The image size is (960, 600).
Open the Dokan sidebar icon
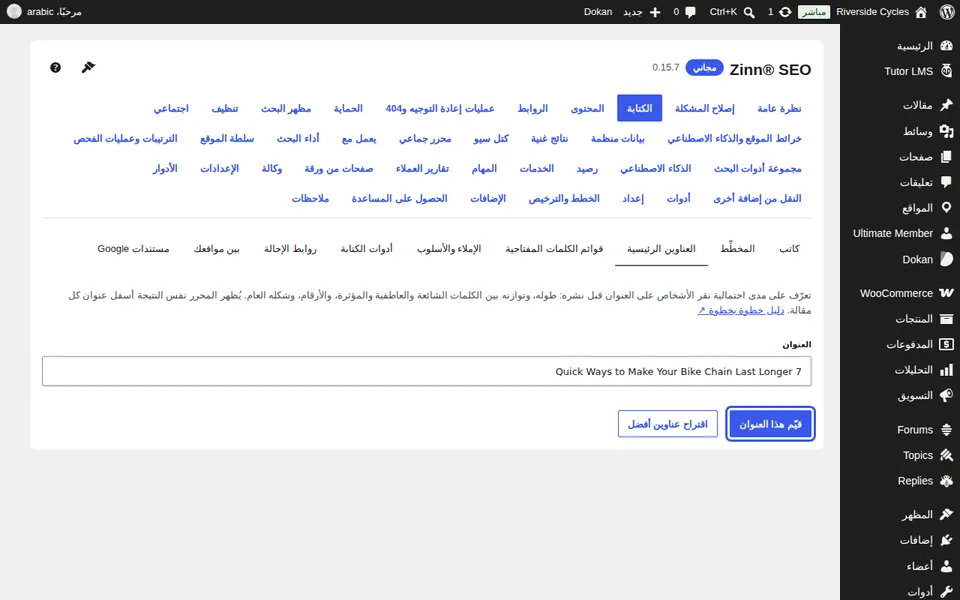(x=947, y=259)
